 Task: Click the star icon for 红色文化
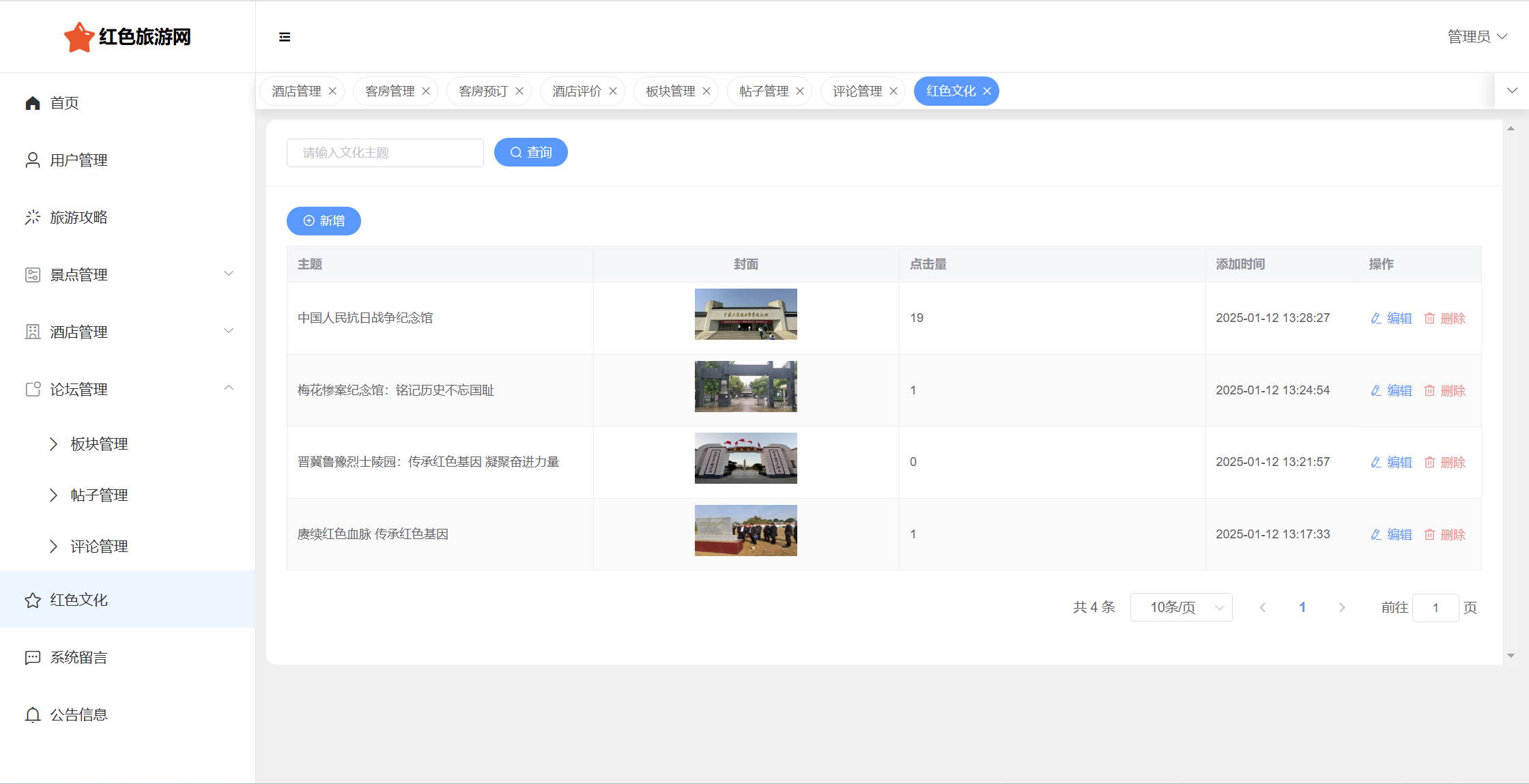33,600
